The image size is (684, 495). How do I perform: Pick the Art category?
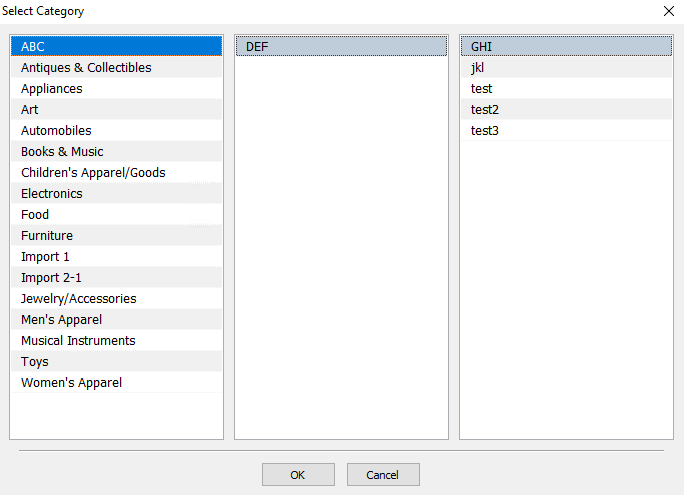click(x=116, y=109)
